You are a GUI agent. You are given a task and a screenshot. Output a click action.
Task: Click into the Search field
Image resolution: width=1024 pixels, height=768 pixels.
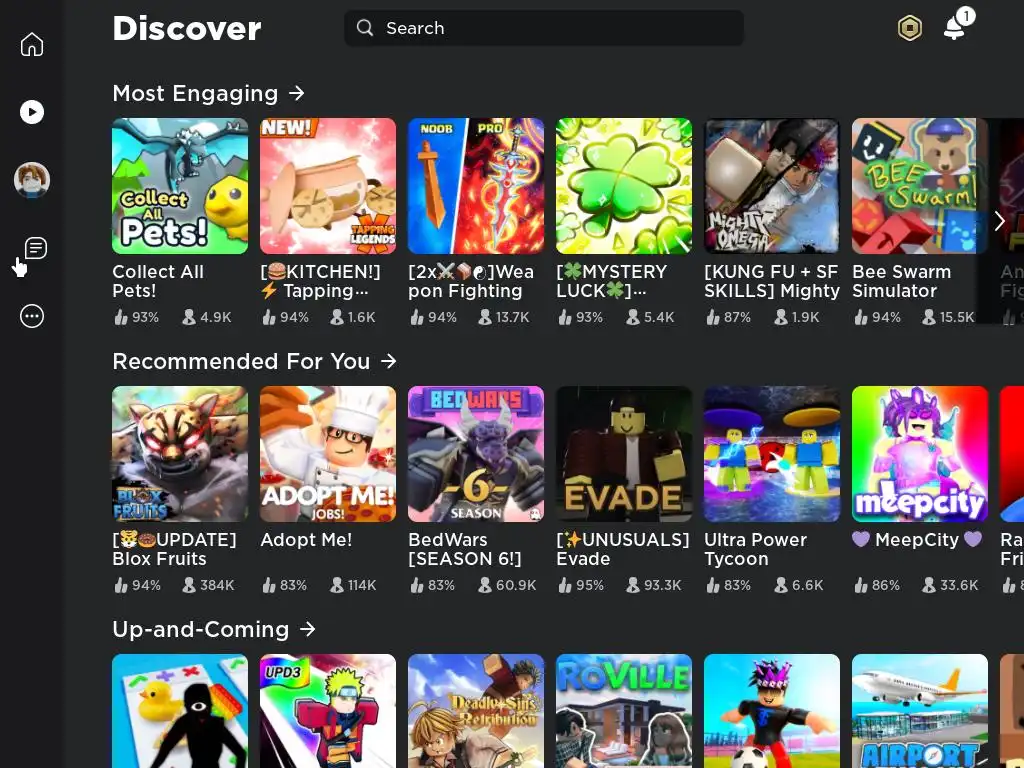(544, 28)
